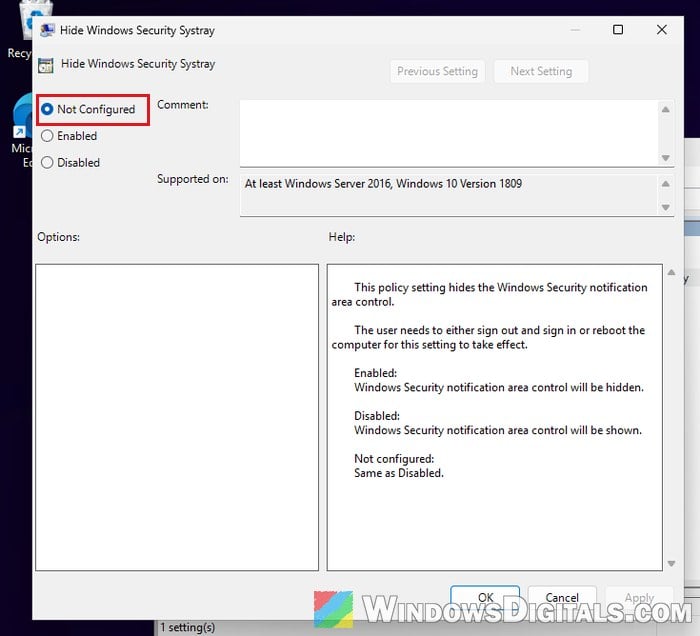This screenshot has height=636, width=700.
Task: Click the title bar window icon
Action: click(47, 30)
